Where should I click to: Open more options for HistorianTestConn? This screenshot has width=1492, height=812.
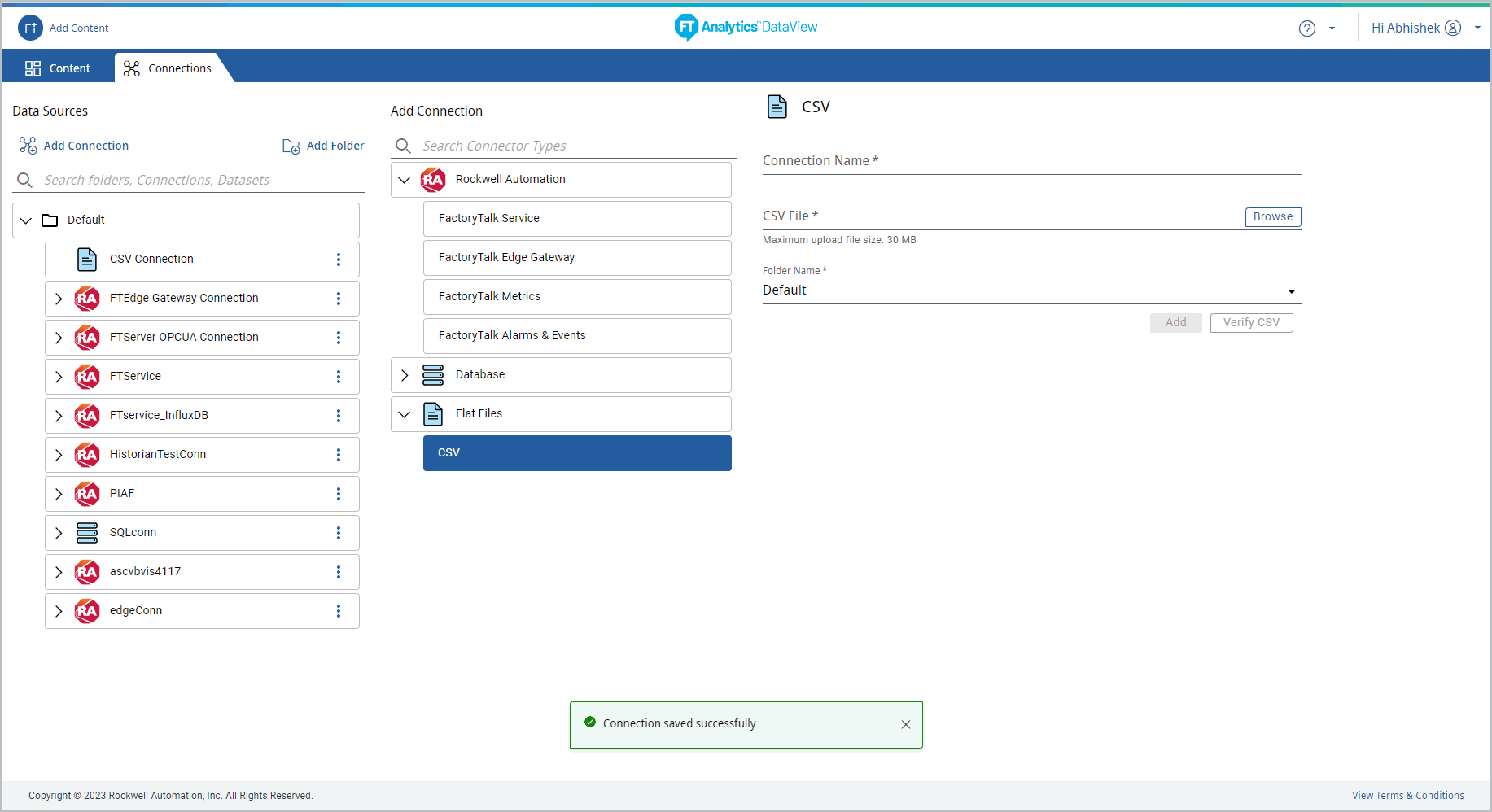(x=339, y=455)
